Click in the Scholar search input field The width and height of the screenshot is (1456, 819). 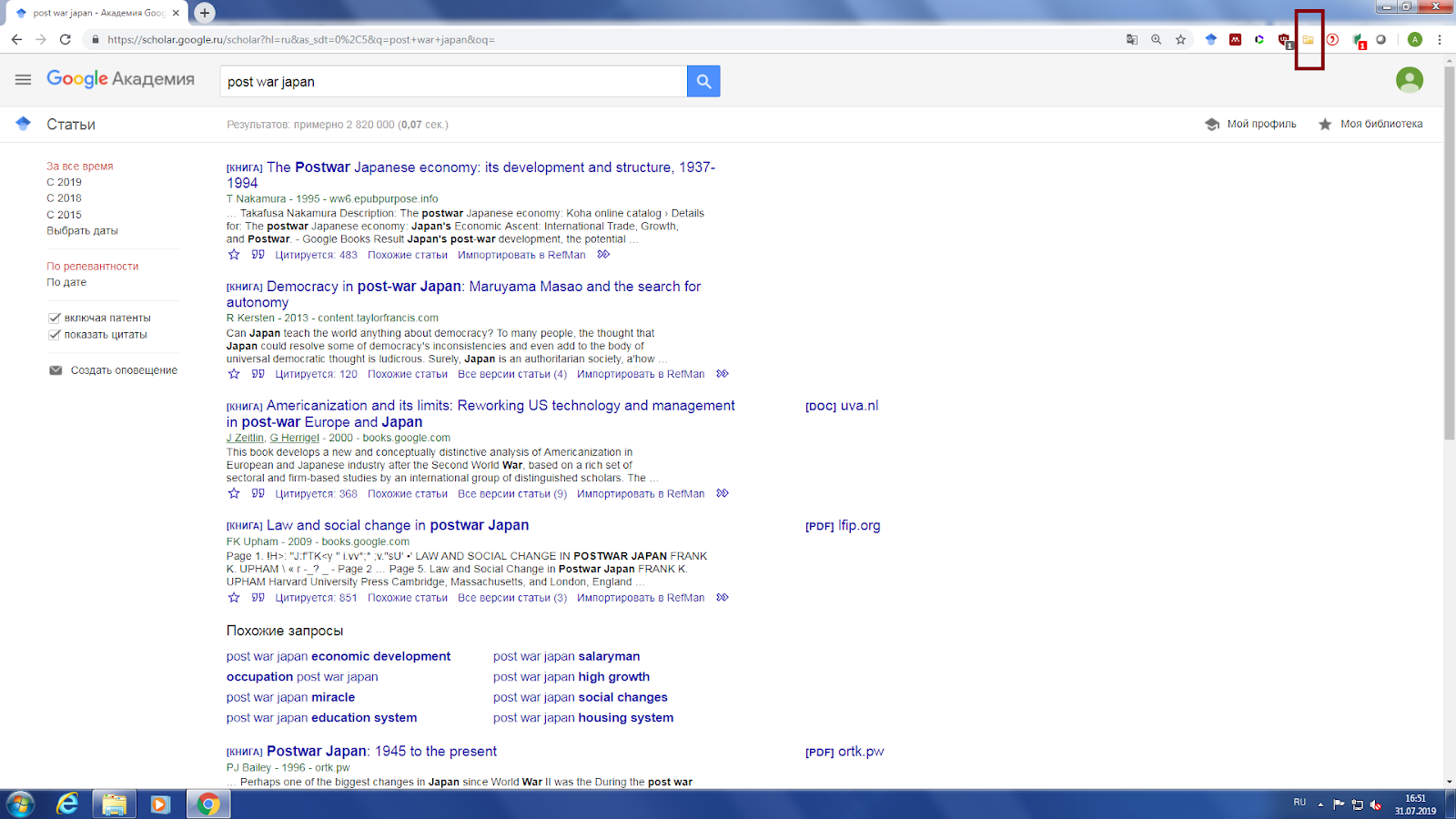click(453, 81)
